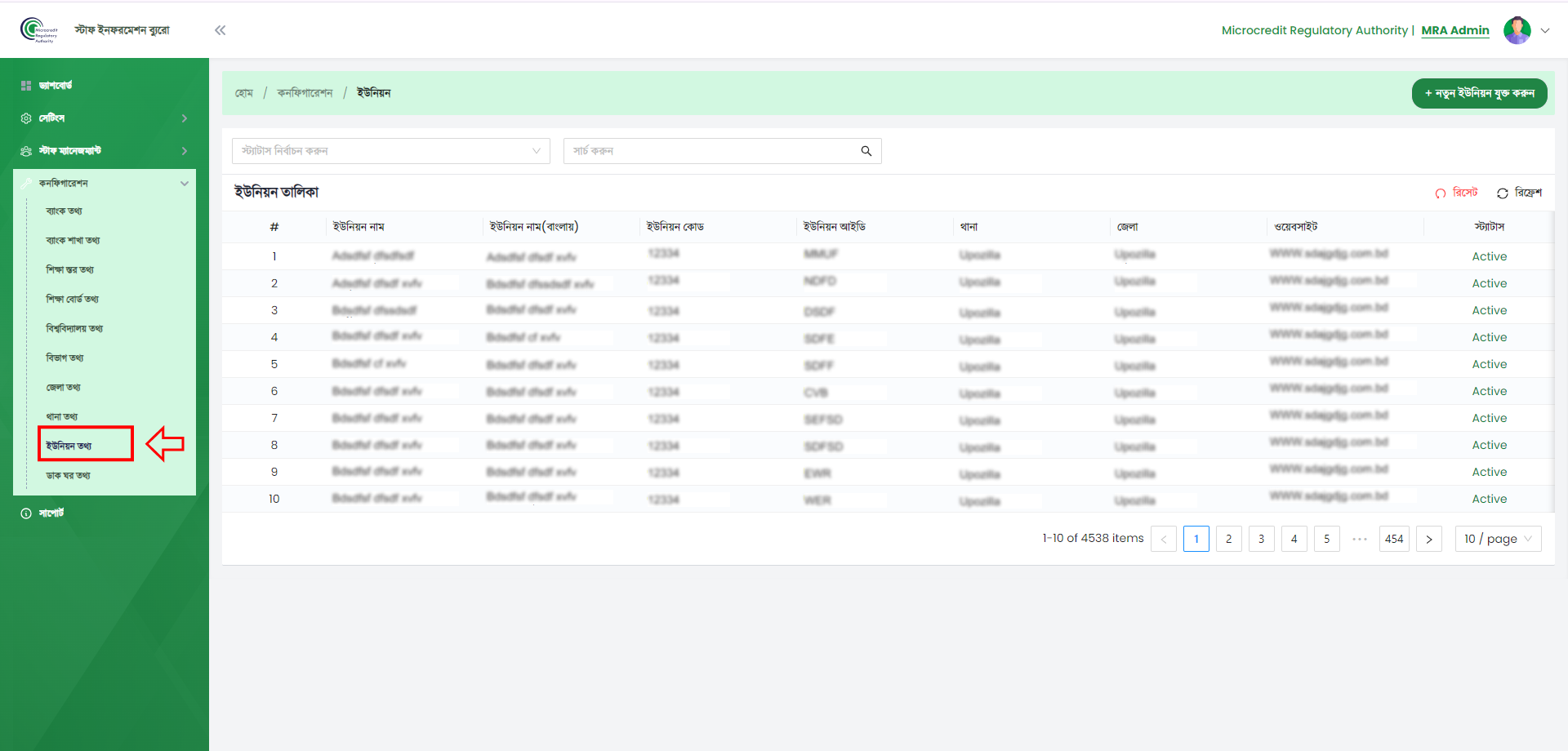Click the Microcredit Regulatory Authority logo
The image size is (1568, 751).
coord(38,30)
